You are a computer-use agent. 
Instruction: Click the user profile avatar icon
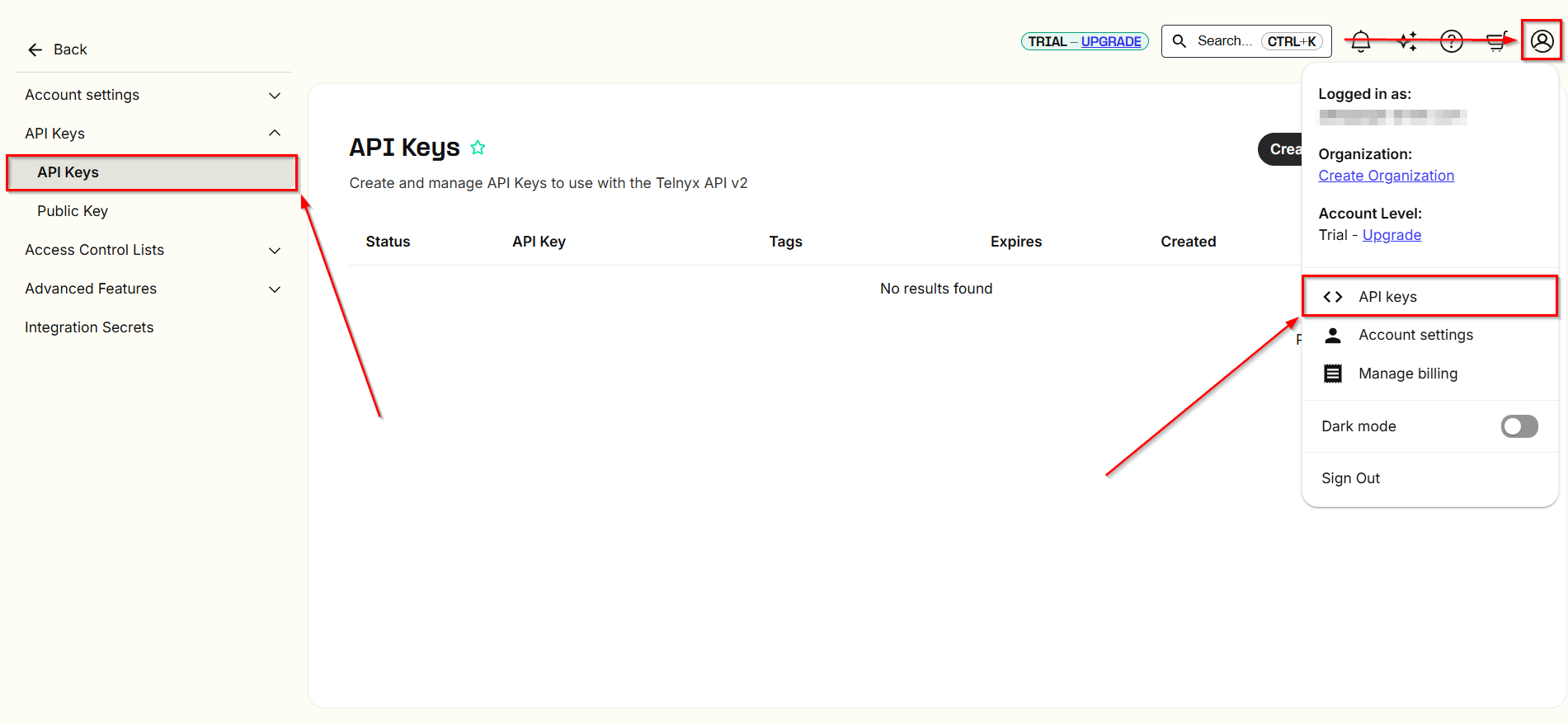click(1542, 41)
